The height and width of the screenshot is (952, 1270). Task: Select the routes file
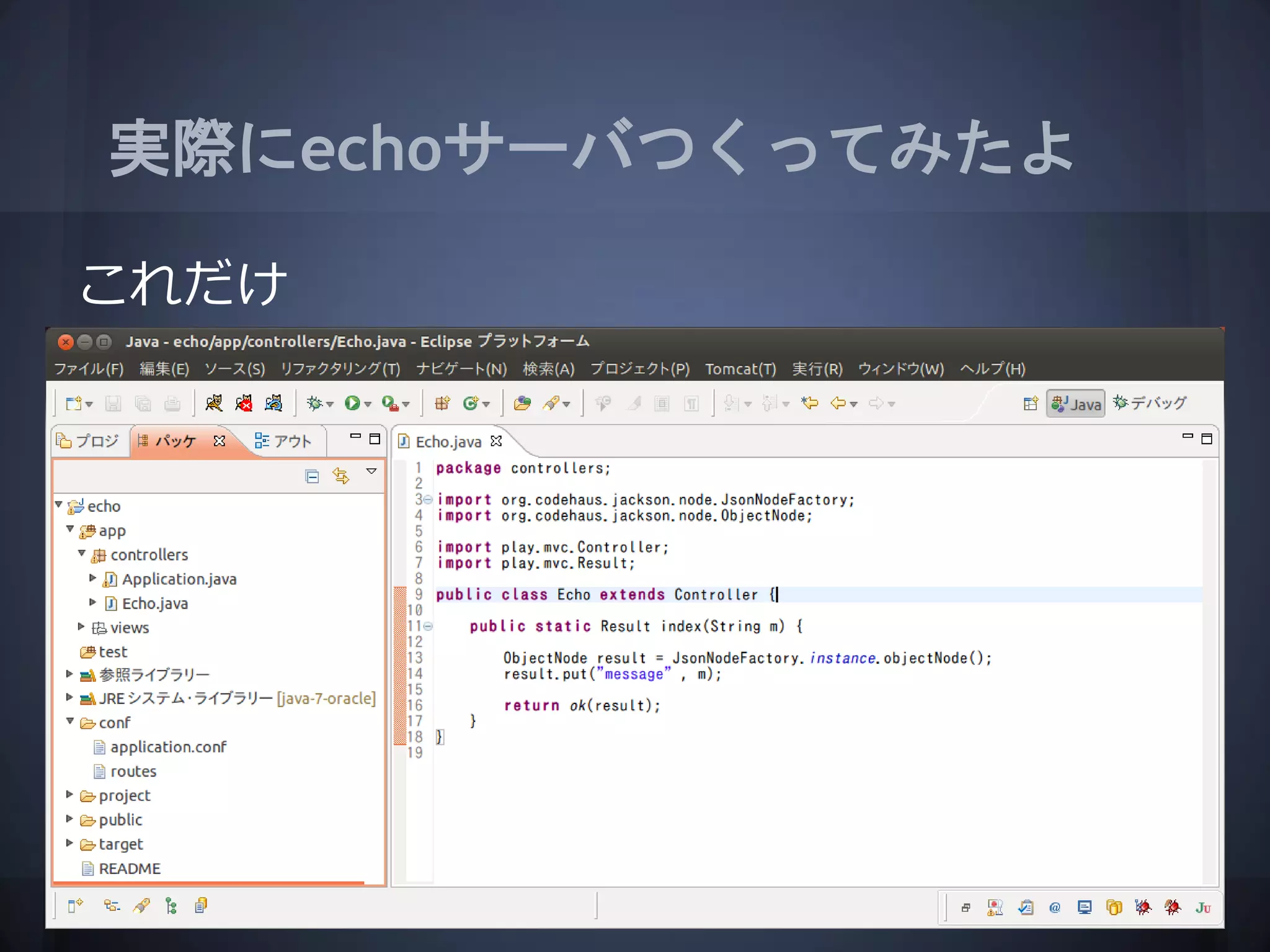click(125, 771)
